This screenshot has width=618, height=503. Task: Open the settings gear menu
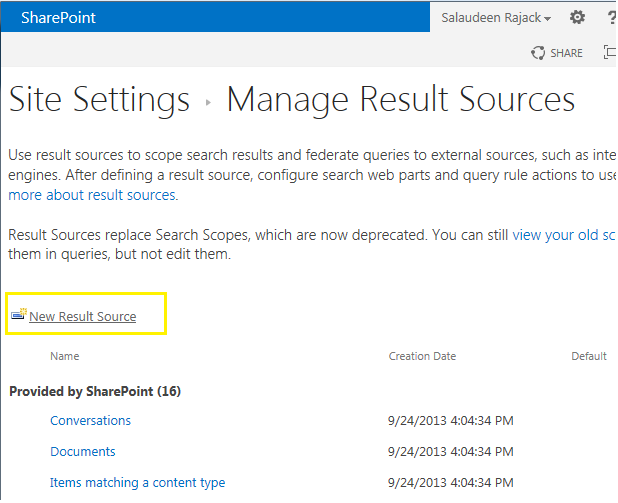tap(577, 17)
